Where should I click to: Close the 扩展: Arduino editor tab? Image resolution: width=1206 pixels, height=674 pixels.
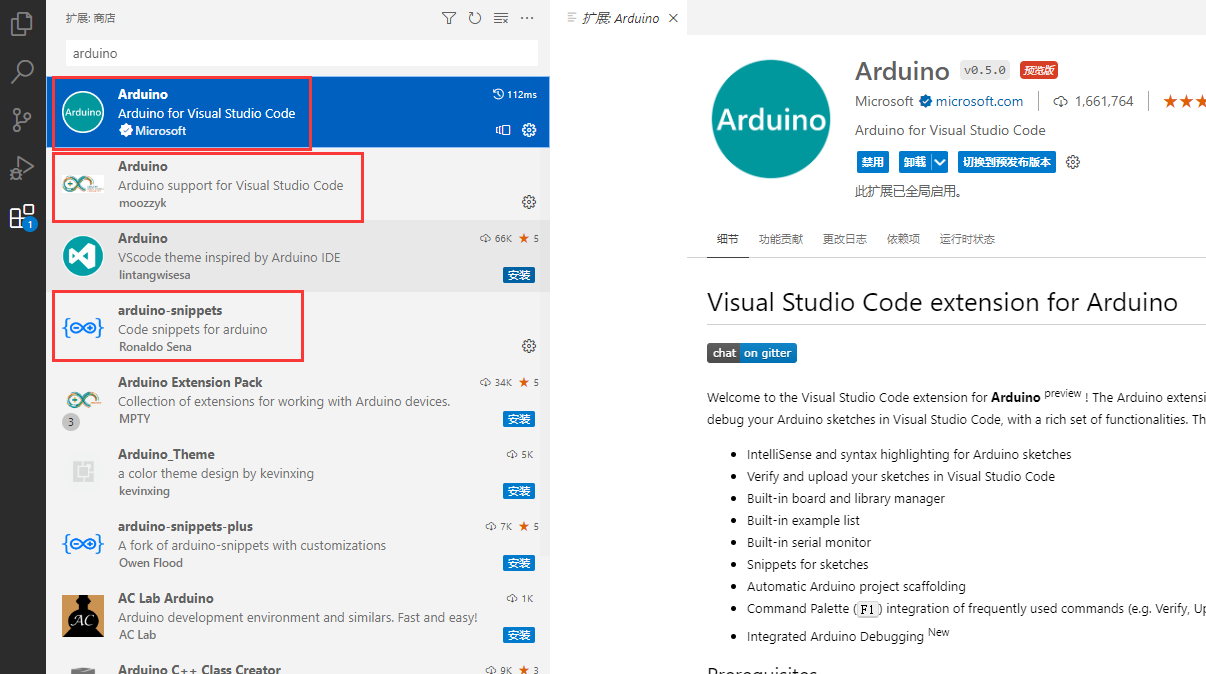(673, 18)
